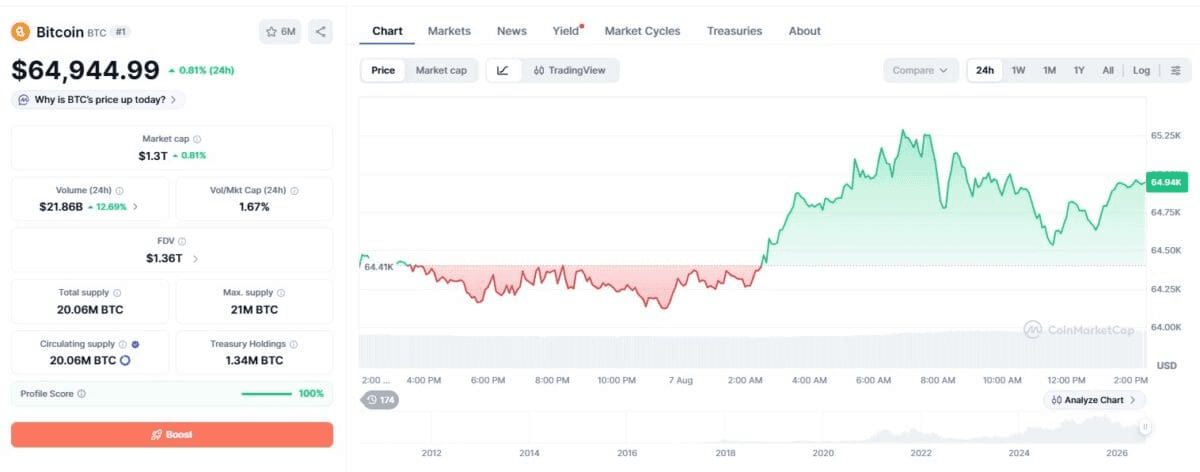1200x472 pixels.
Task: Click the Volume (24h) info icon
Action: click(120, 190)
